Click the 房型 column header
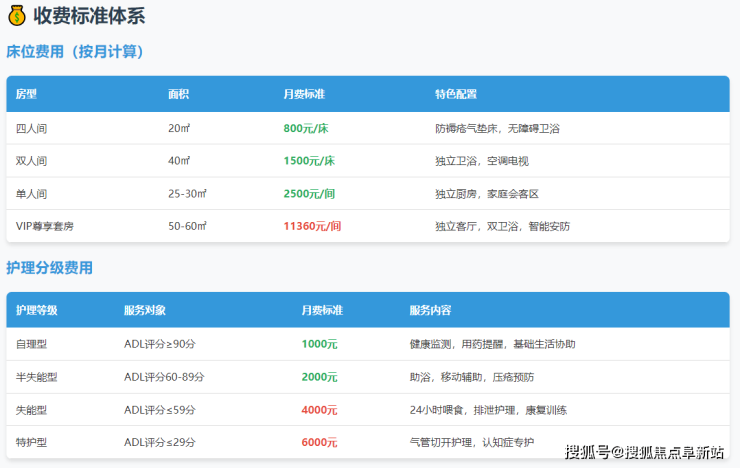740x468 pixels. (27, 94)
